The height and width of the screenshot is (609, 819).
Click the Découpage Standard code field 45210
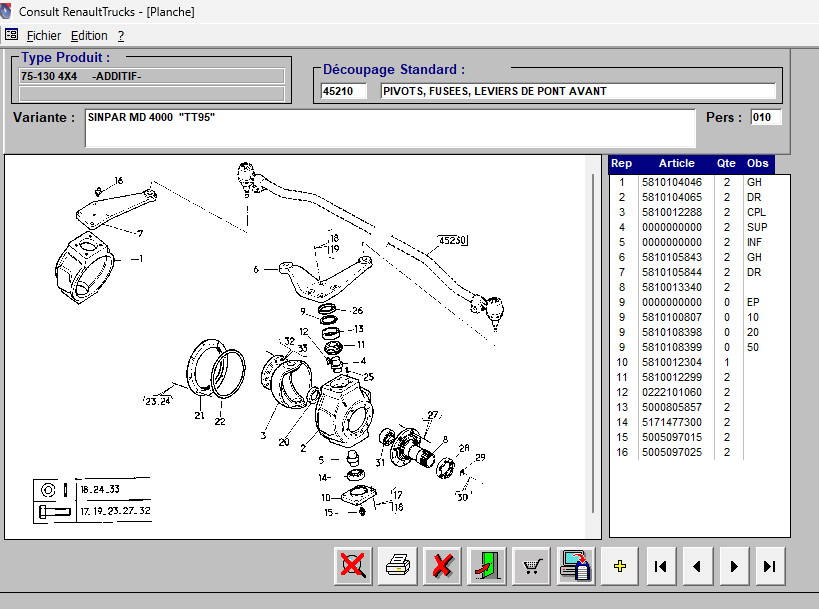(344, 91)
